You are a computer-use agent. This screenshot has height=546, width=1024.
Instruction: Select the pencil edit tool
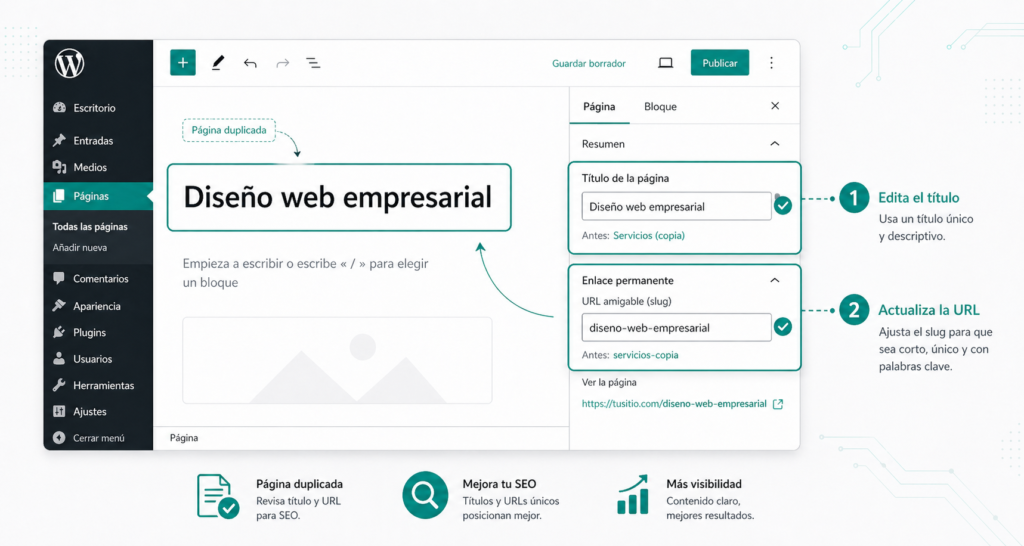pos(217,63)
